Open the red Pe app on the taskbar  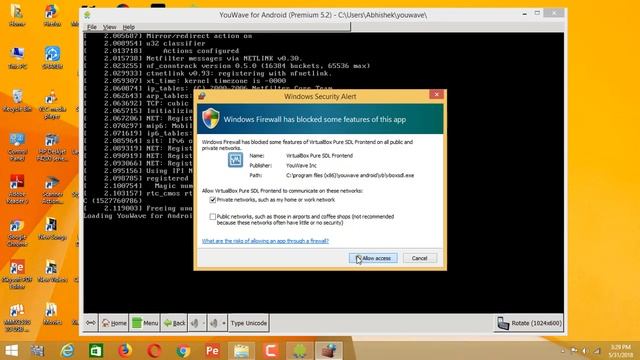pyautogui.click(x=212, y=351)
